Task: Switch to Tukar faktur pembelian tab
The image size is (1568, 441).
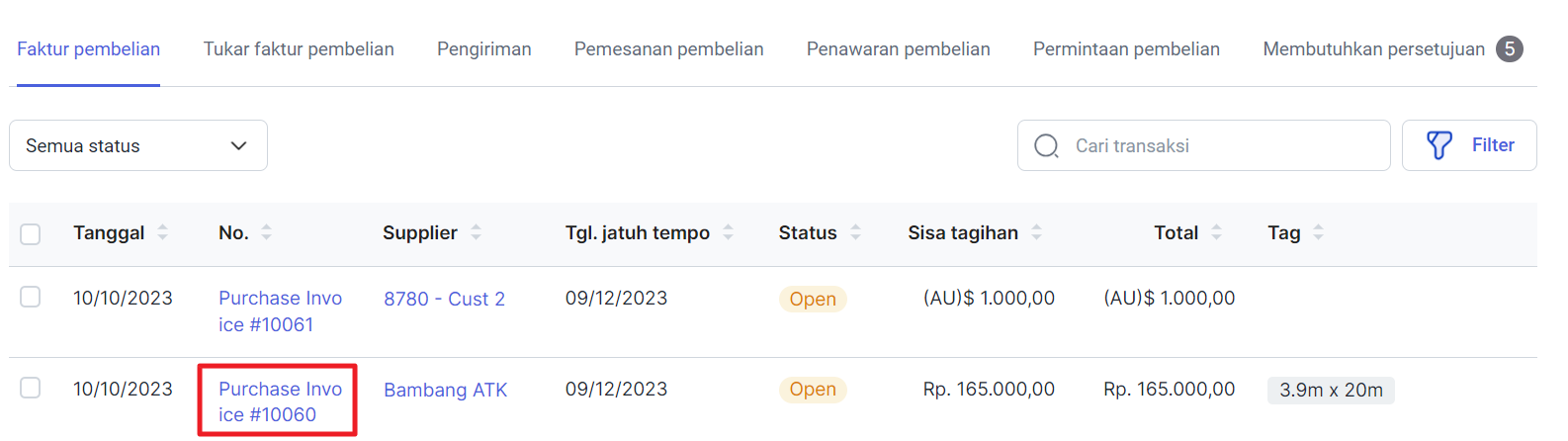Action: pos(299,49)
